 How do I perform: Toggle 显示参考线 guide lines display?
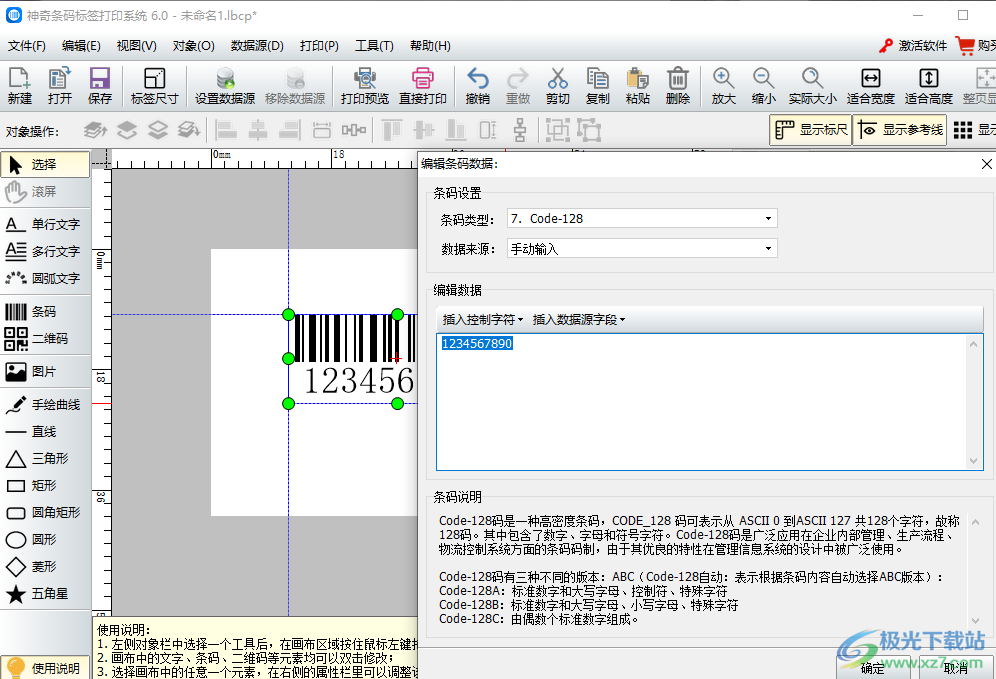point(899,130)
